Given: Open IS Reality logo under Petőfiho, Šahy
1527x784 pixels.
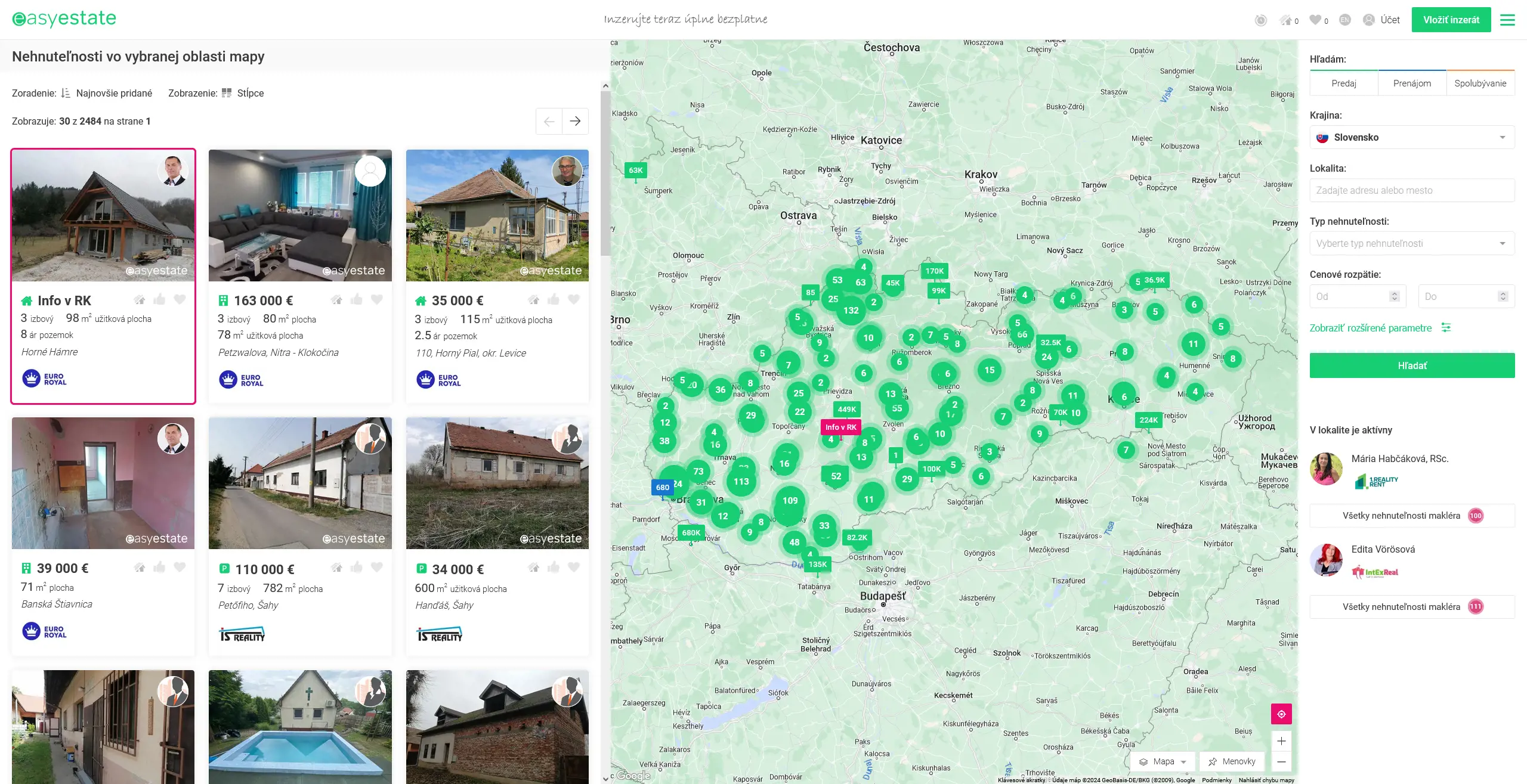Looking at the screenshot, I should 242,635.
